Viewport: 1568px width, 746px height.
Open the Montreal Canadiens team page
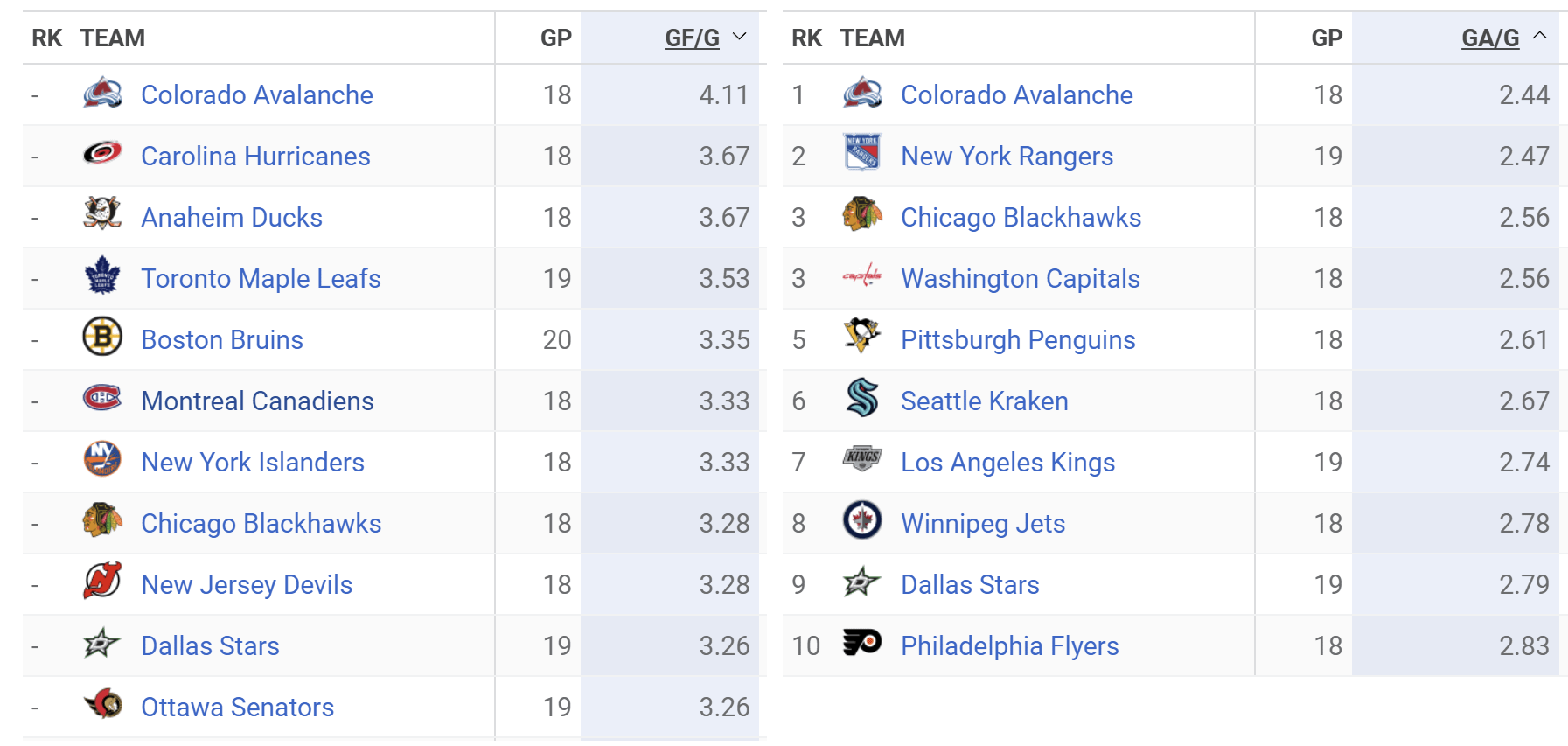tap(257, 401)
